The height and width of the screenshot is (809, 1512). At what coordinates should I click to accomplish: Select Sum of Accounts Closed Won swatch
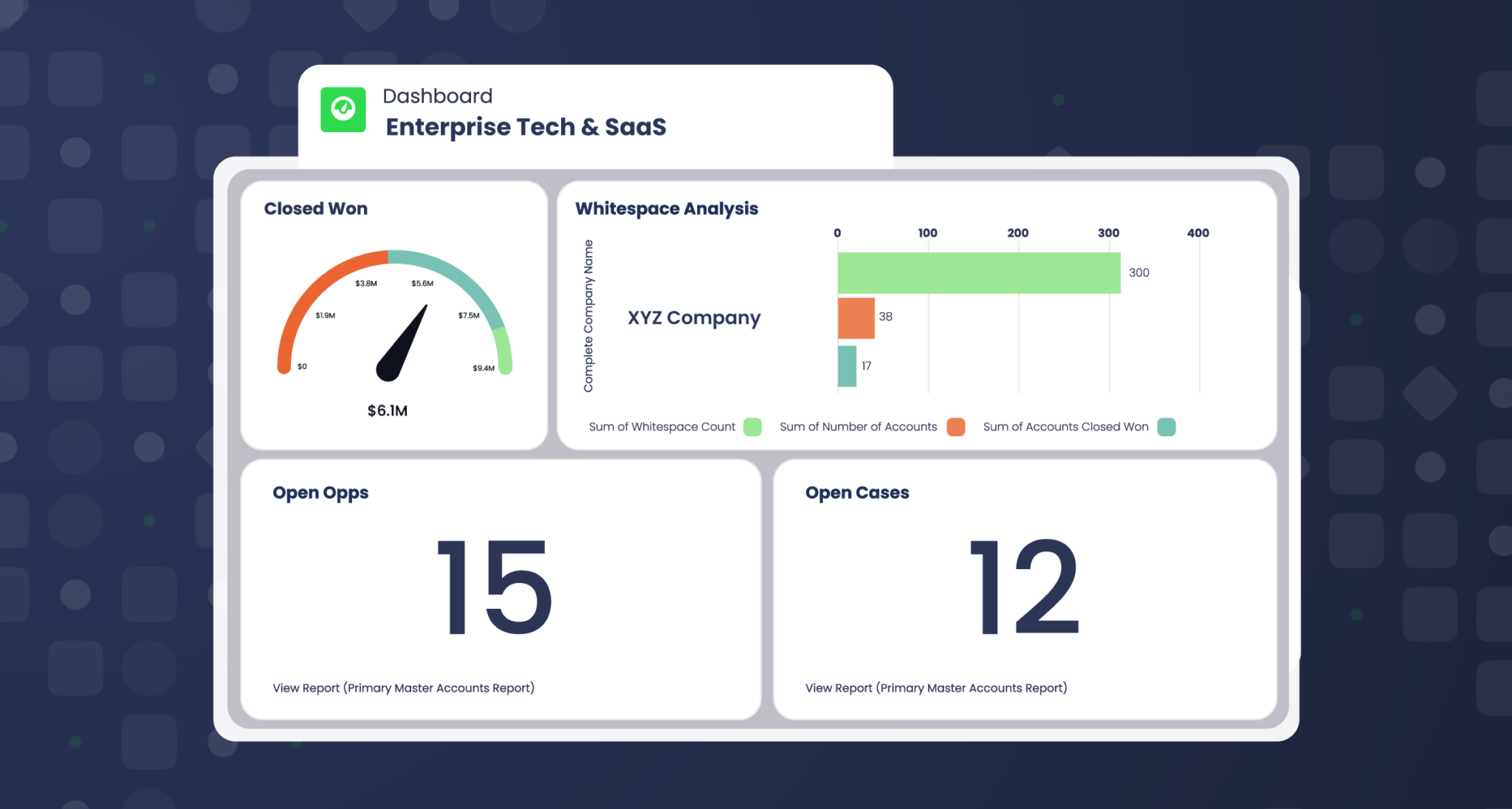pyautogui.click(x=1166, y=427)
